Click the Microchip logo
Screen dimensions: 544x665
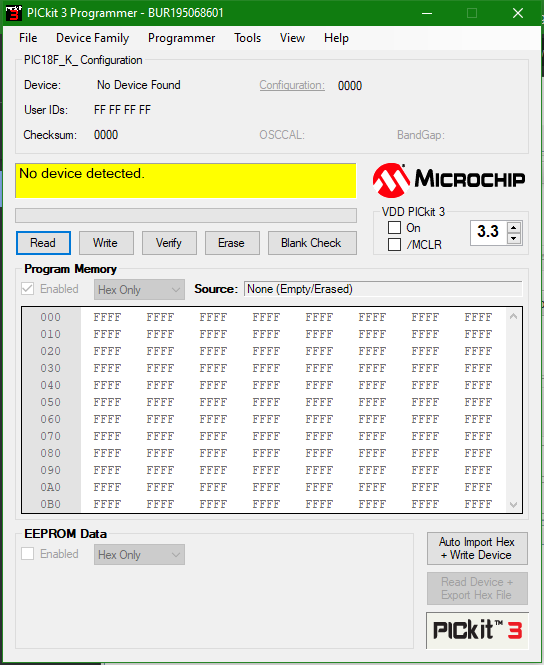[x=449, y=180]
